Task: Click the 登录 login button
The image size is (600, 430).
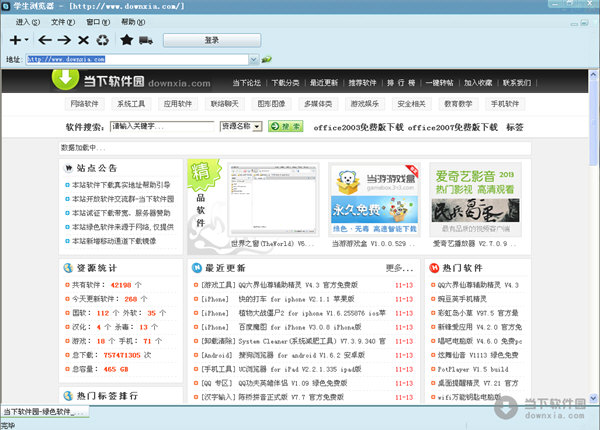Action: (x=212, y=40)
